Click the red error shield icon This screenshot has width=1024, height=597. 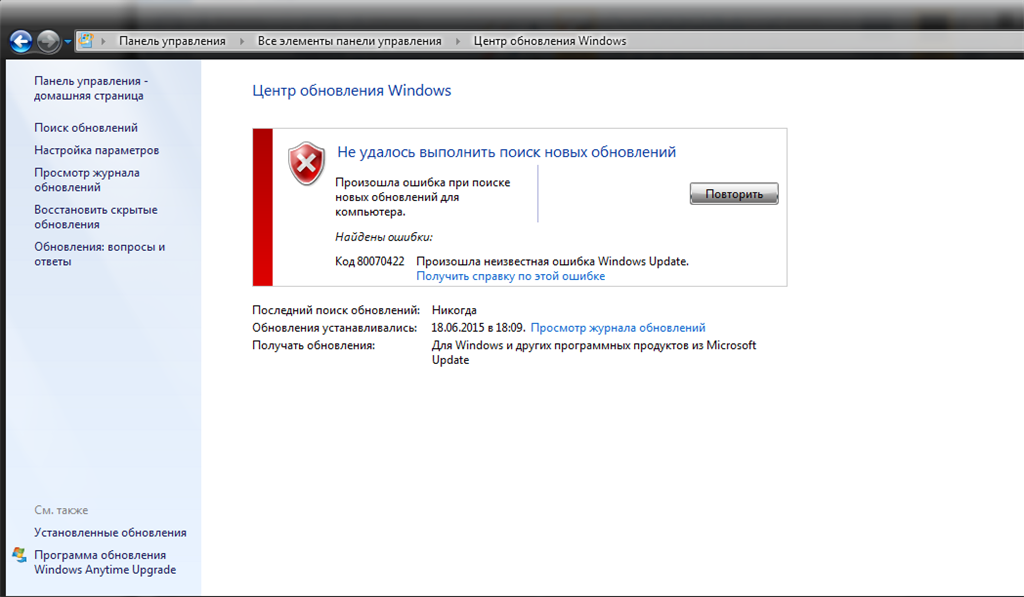(x=306, y=163)
